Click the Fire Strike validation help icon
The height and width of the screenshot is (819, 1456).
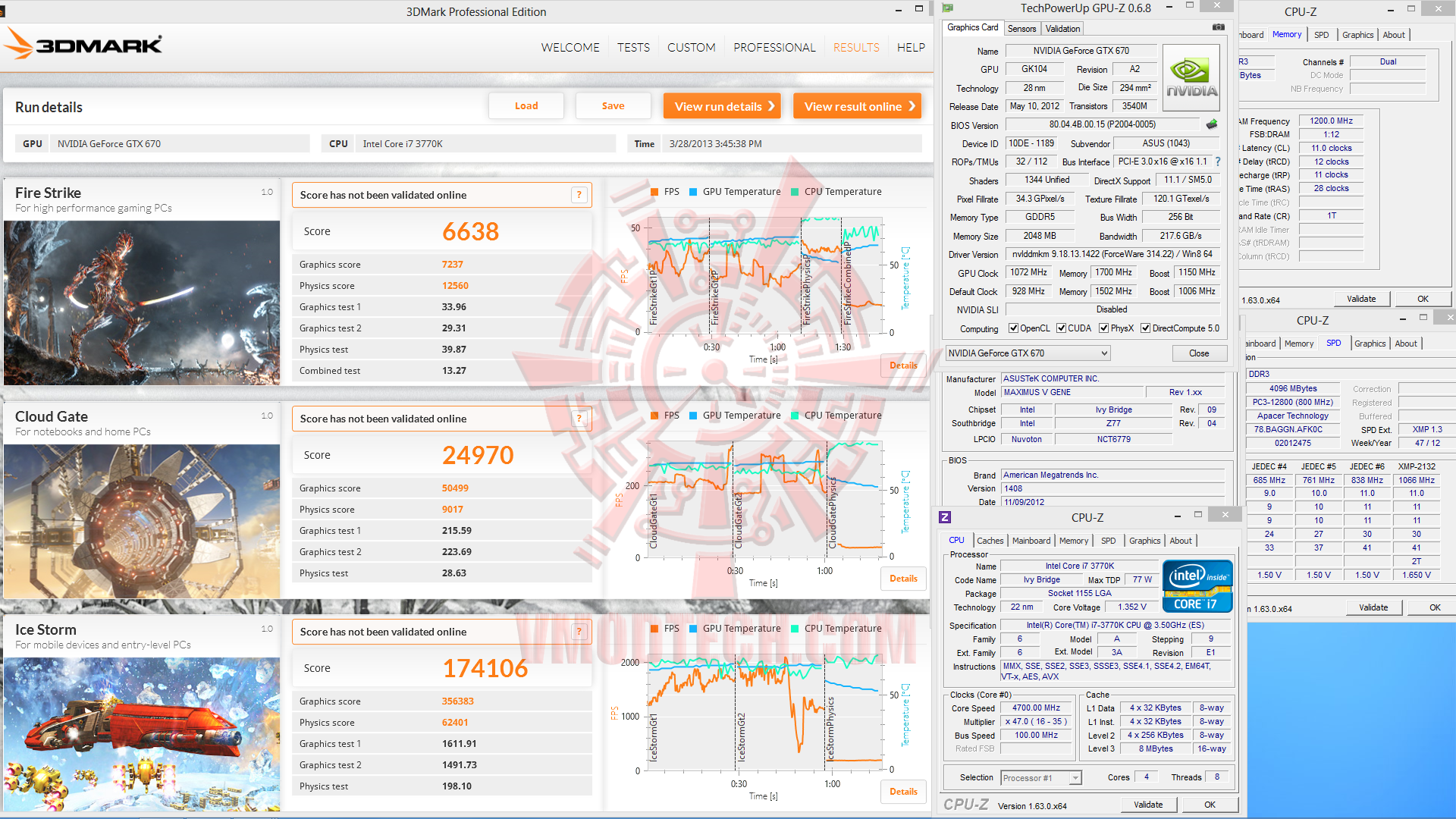579,195
